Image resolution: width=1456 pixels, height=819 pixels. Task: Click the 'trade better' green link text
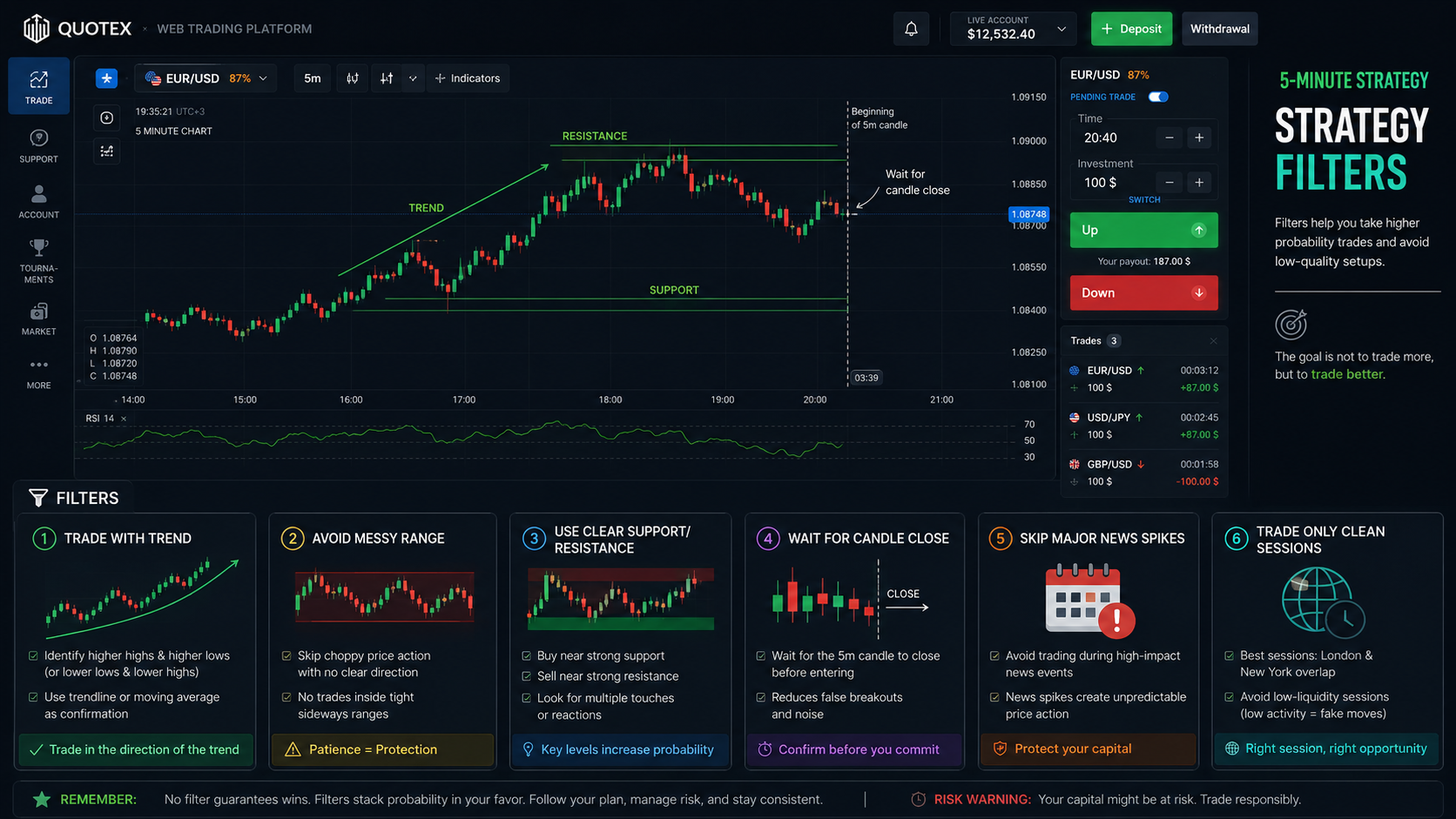[x=1346, y=374]
